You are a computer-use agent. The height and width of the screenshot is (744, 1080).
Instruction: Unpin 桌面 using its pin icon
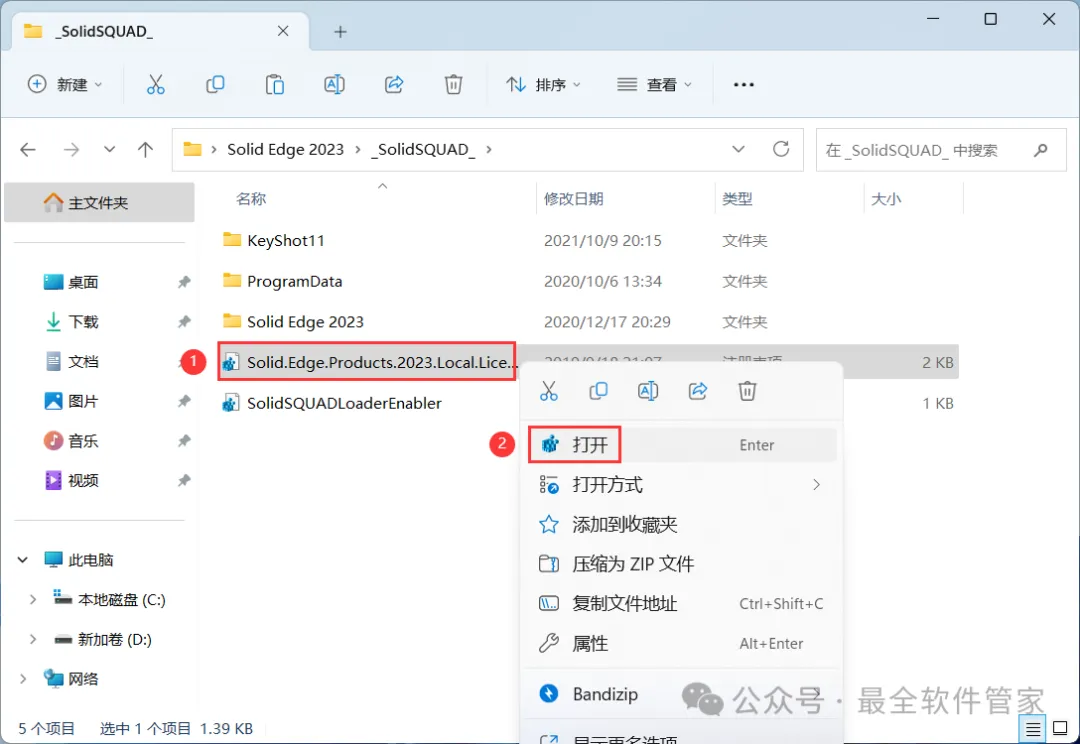click(x=184, y=282)
